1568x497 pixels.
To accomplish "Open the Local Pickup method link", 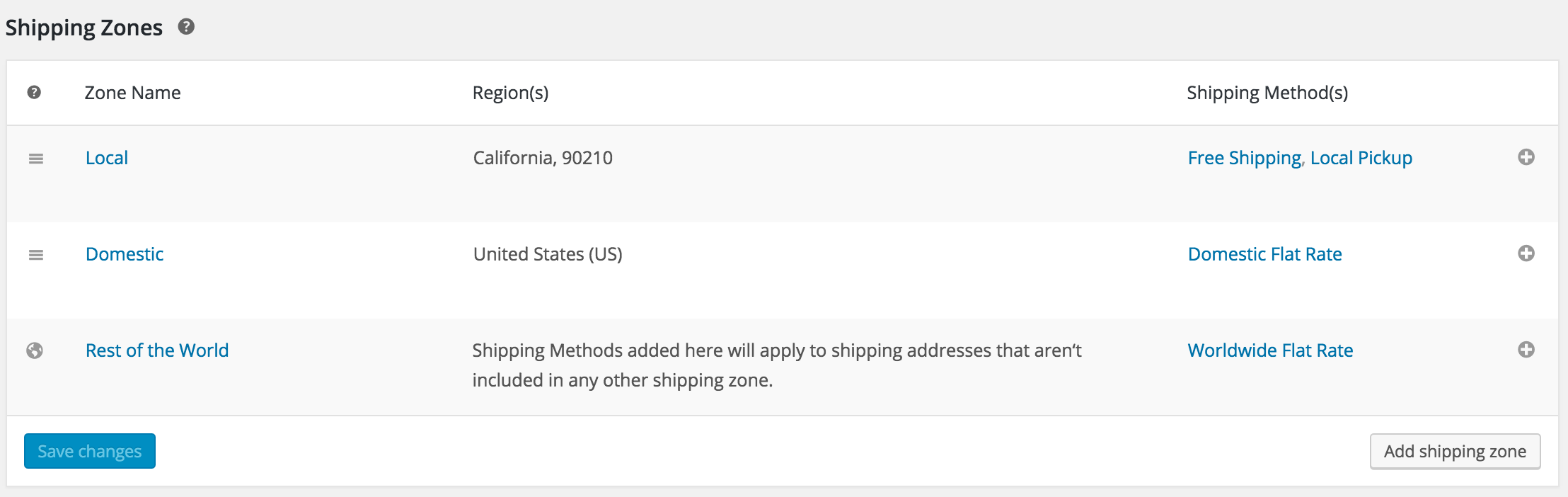I will pyautogui.click(x=1361, y=158).
